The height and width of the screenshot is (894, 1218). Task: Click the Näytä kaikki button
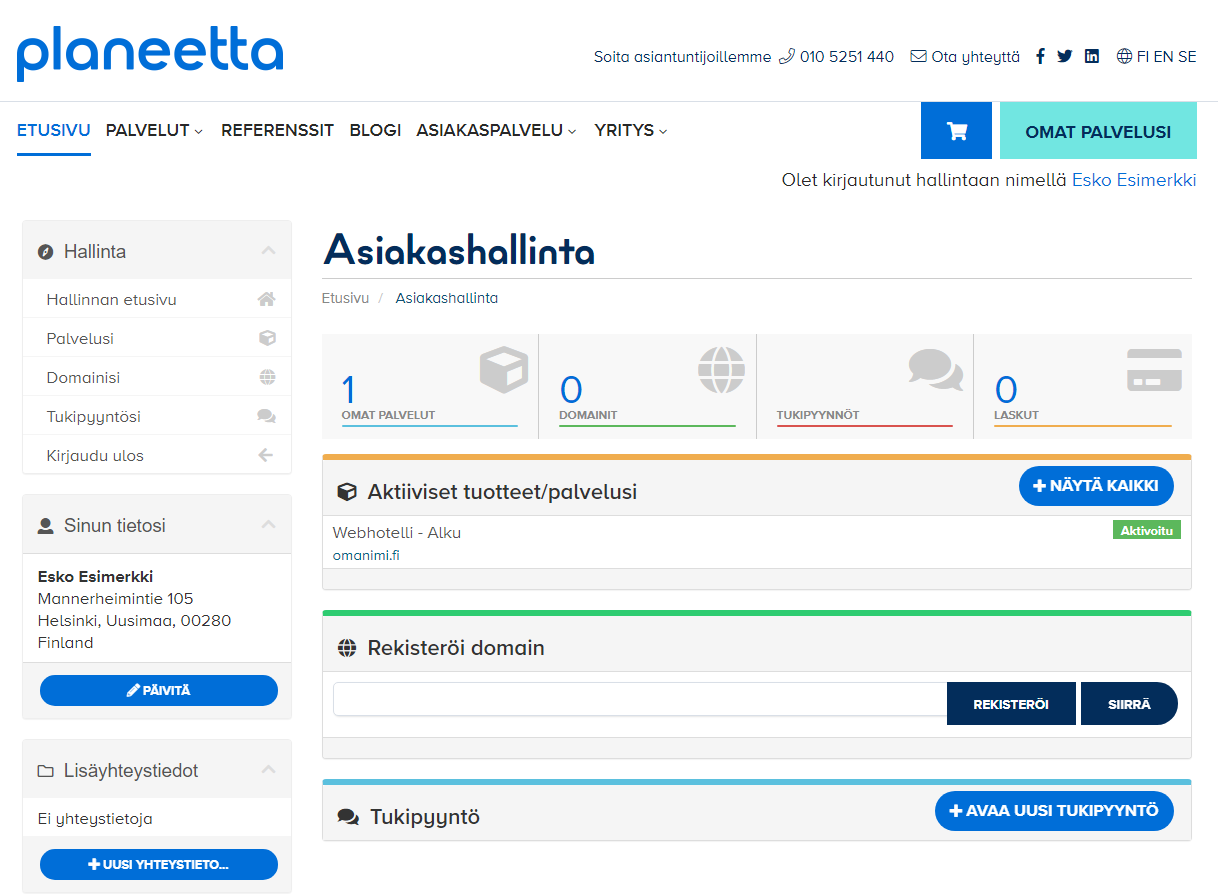tap(1096, 486)
